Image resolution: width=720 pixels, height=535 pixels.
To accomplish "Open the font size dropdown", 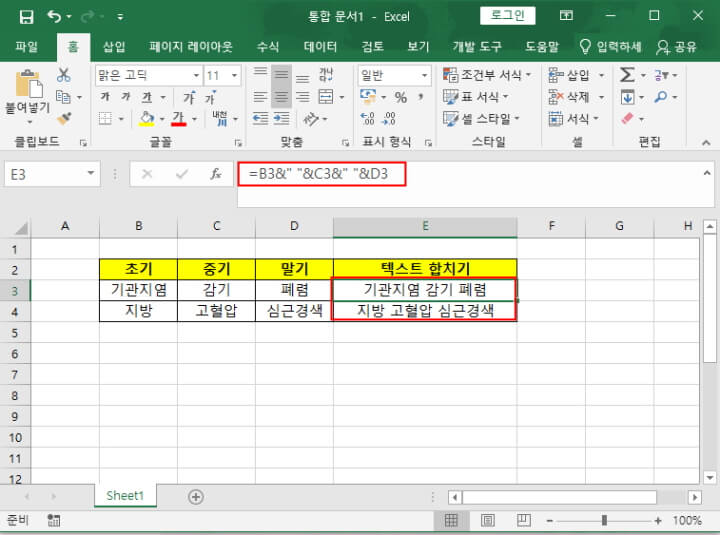I will [x=235, y=75].
